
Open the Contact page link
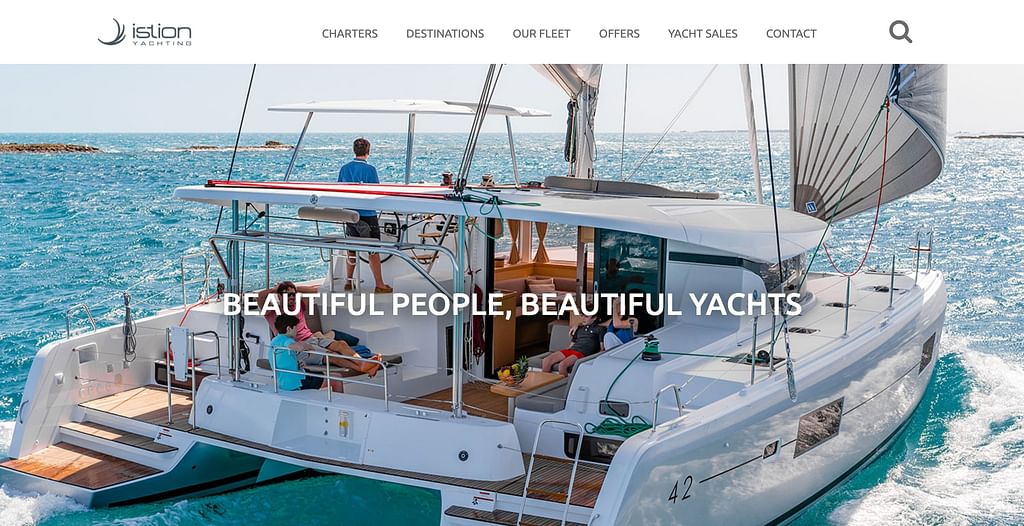791,33
